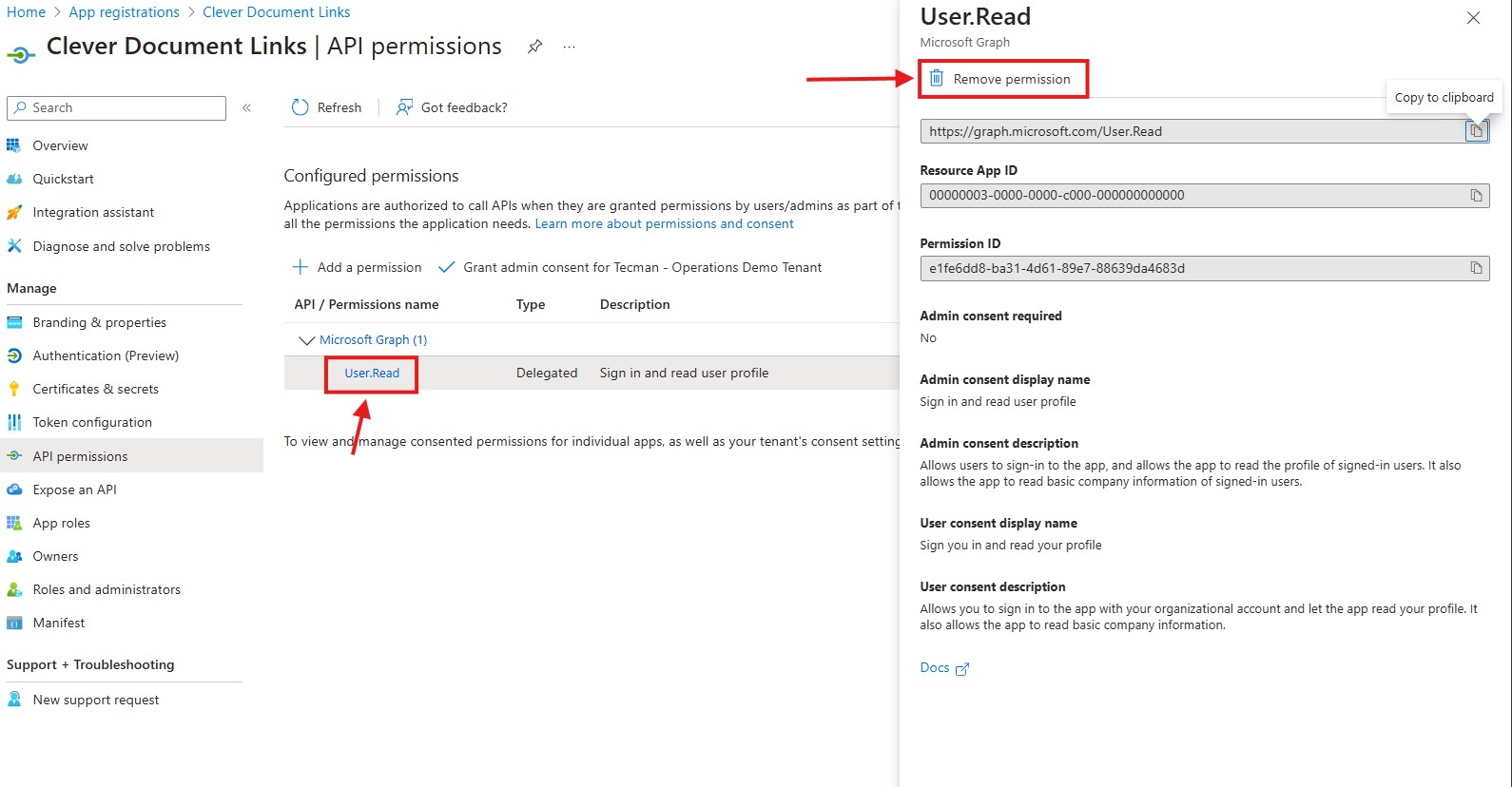This screenshot has width=1512, height=787.
Task: Open Overview in the left menu
Action: coord(60,145)
